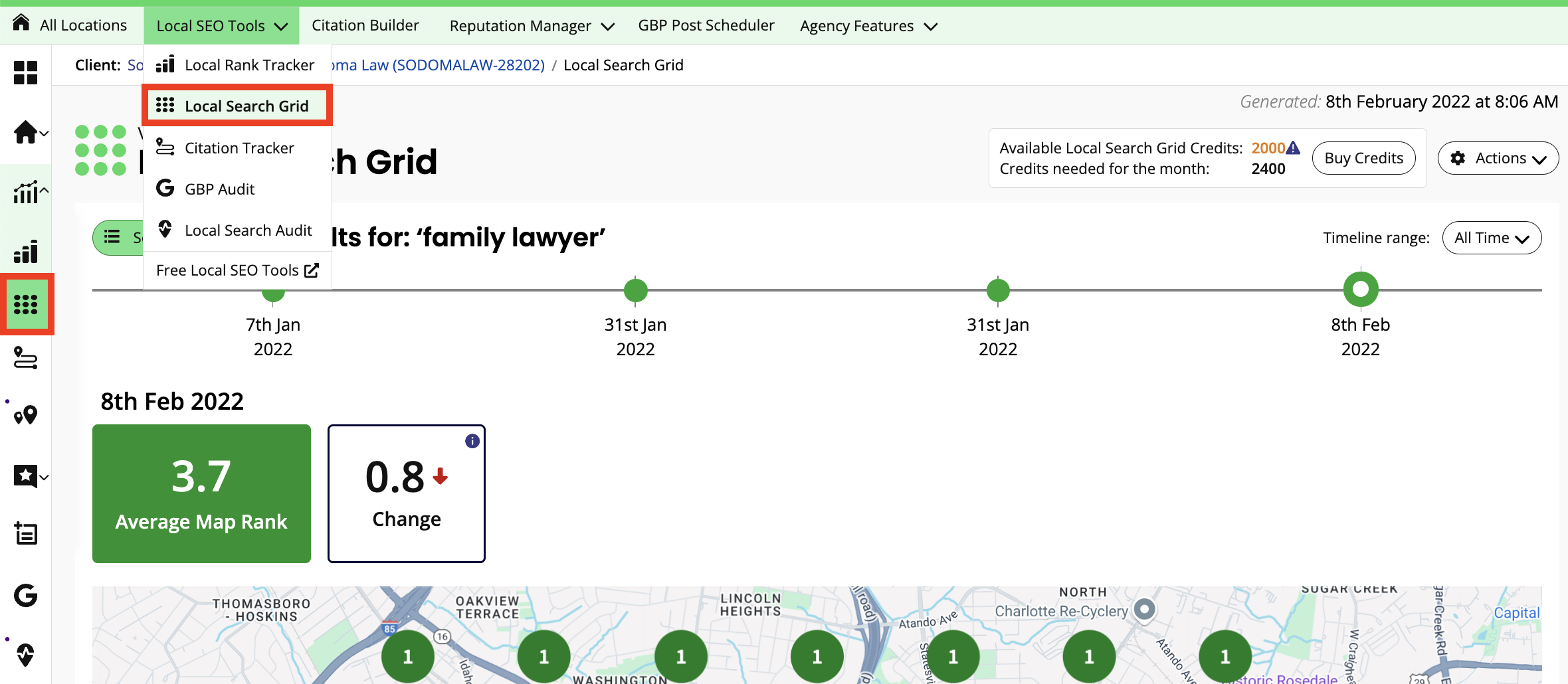Click the rank 1 pin near Oakview Terrace
The width and height of the screenshot is (1568, 684).
point(544,657)
